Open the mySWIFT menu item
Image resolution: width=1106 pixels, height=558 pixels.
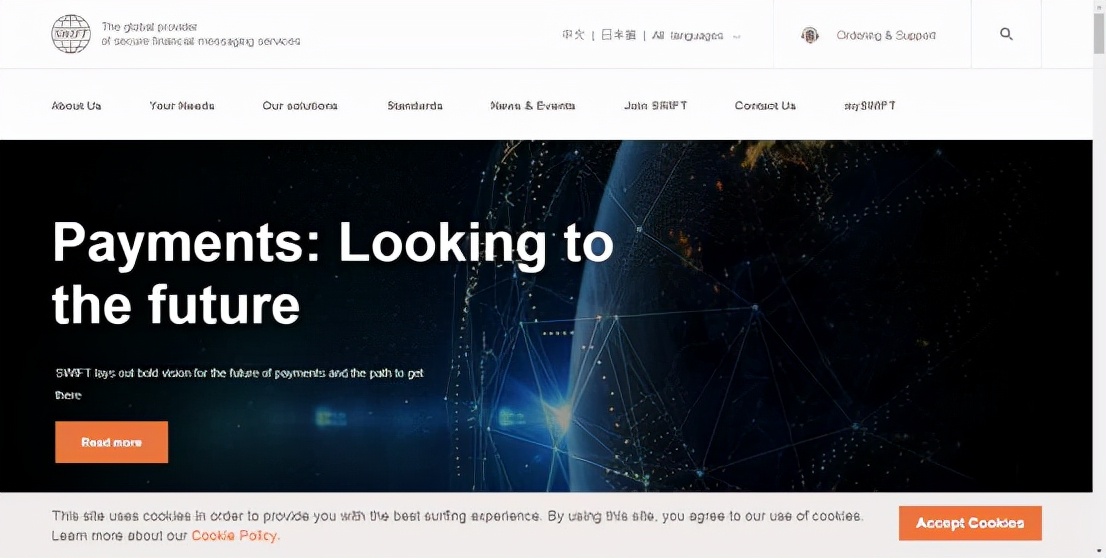[x=870, y=106]
